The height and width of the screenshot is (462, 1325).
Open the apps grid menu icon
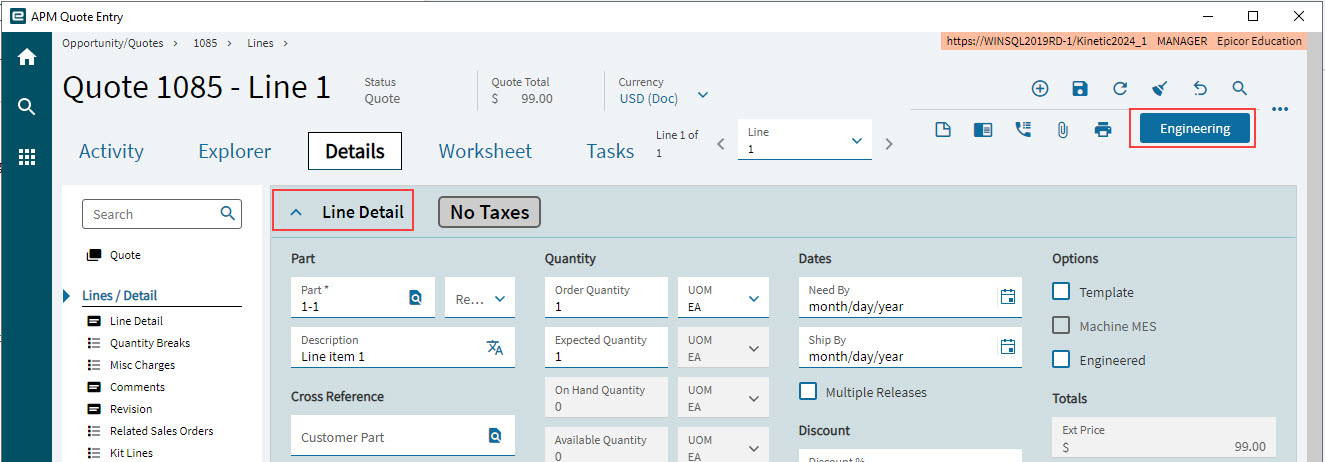click(x=27, y=157)
